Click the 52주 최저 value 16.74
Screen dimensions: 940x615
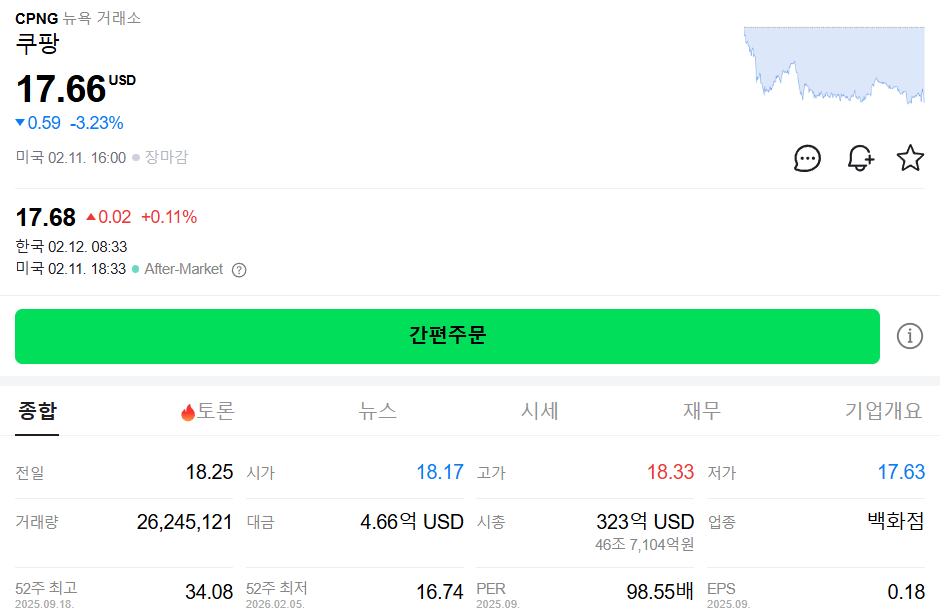[440, 592]
